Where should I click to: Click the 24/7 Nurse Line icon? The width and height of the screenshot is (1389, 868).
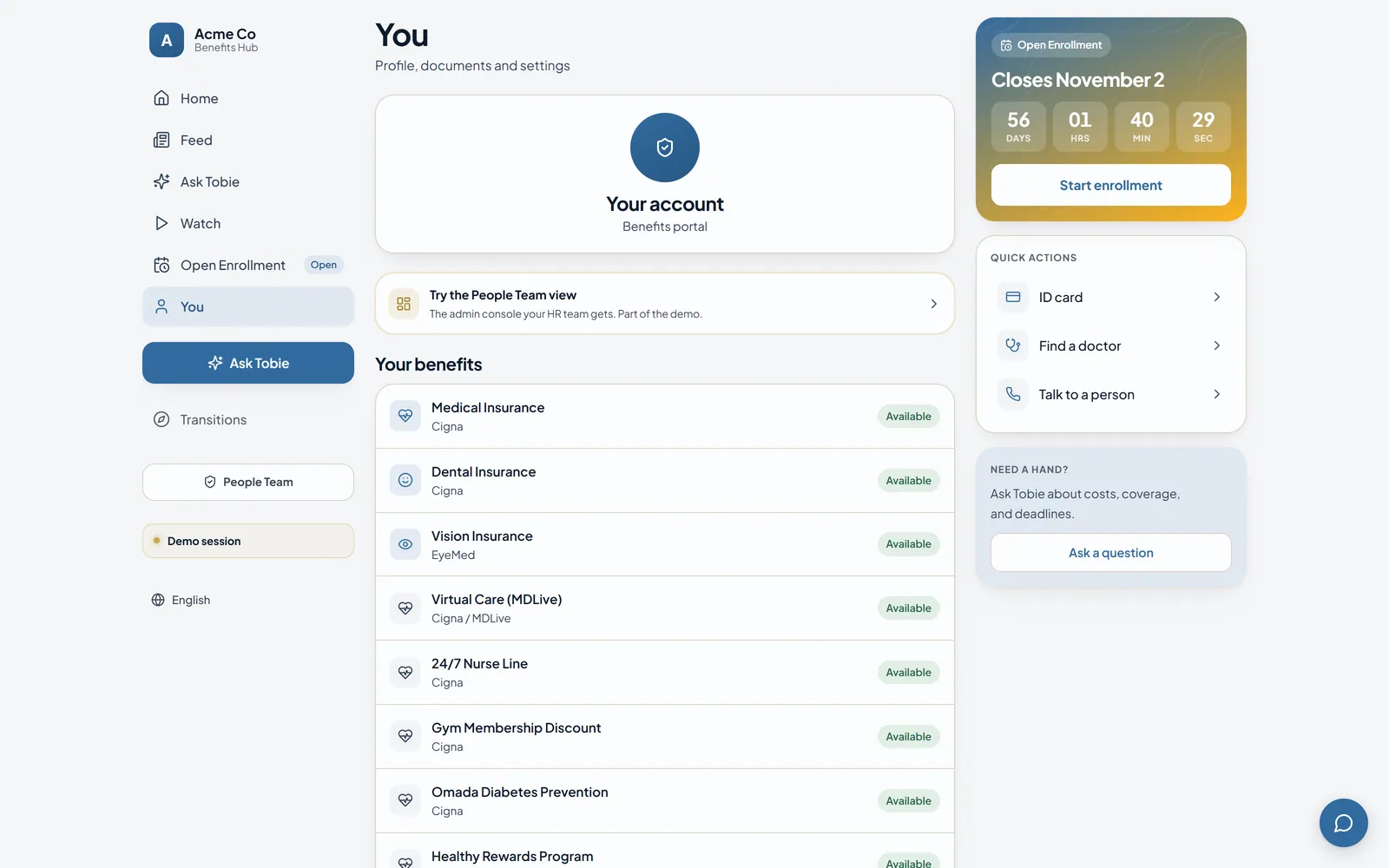(405, 673)
